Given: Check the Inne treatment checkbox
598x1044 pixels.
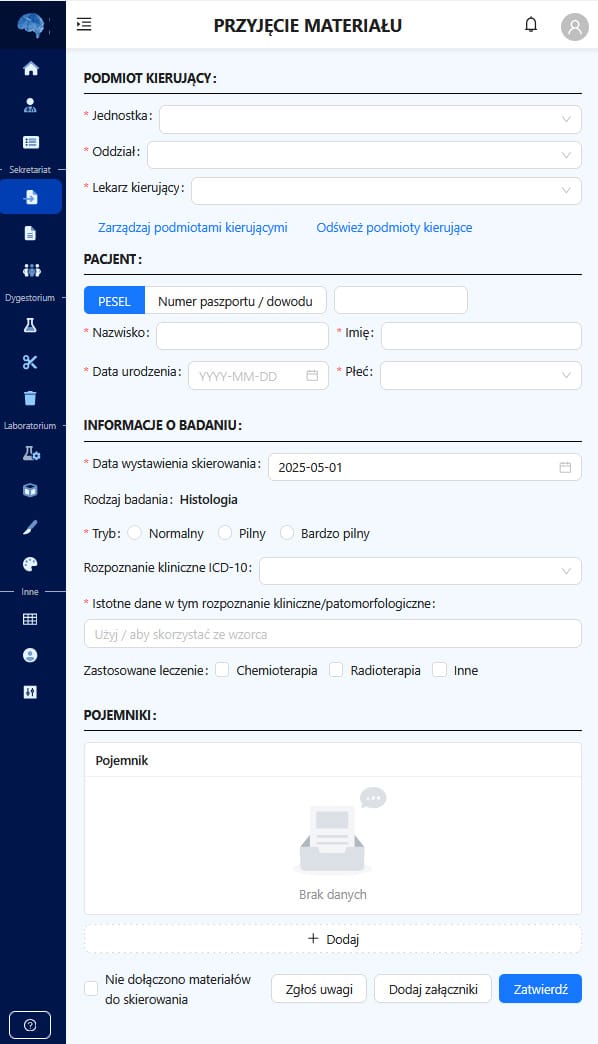Looking at the screenshot, I should click(440, 670).
